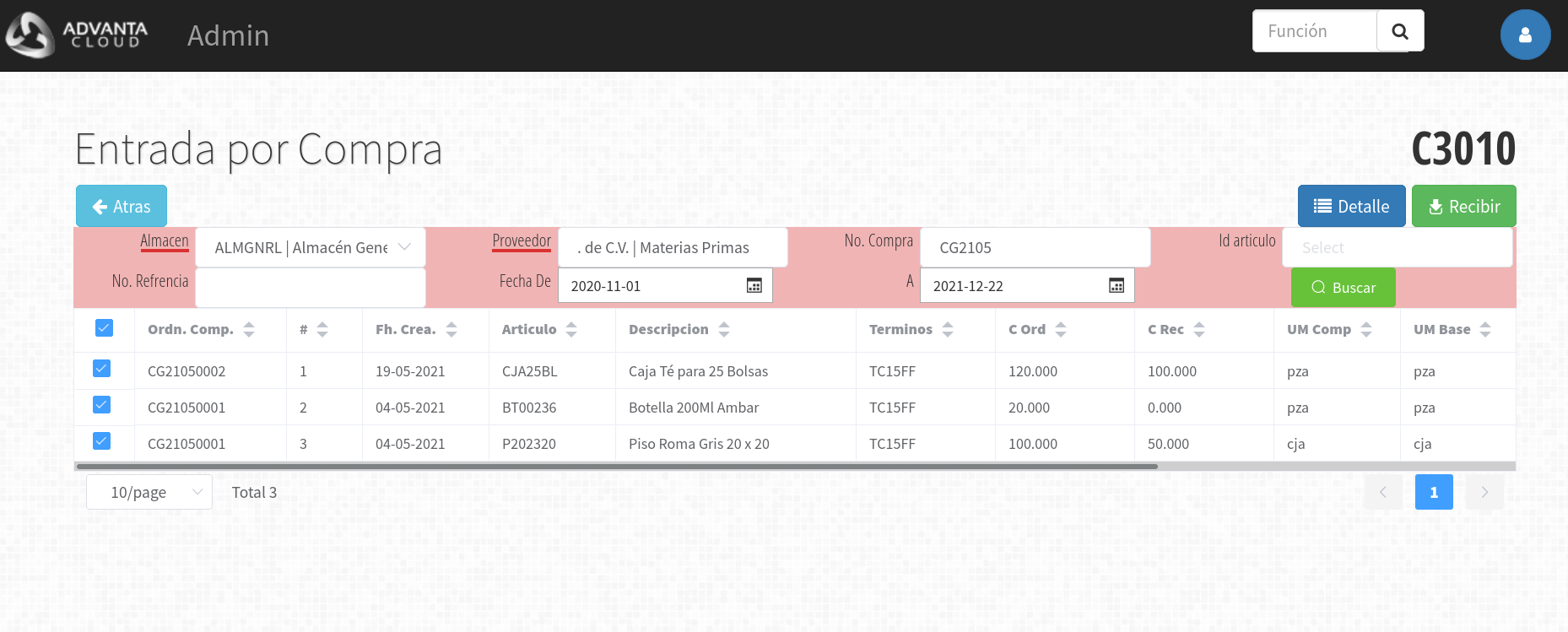Screen dimensions: 1568x632
Task: Sort by Ordn. Comp. column arrows
Action: (249, 330)
